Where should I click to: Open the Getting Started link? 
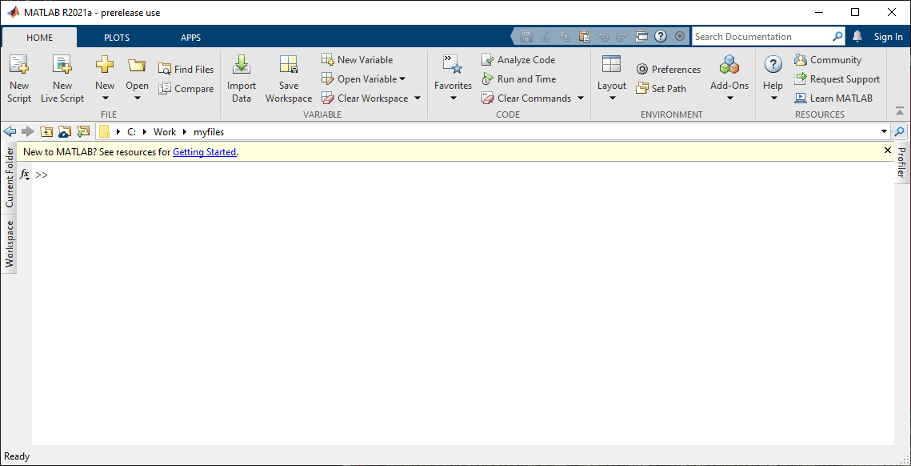tap(205, 152)
